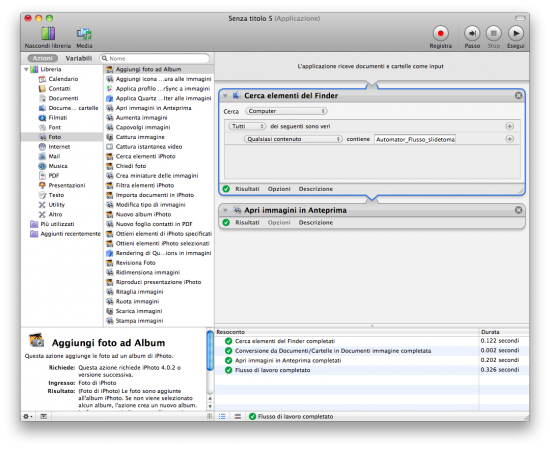Select the Chiedi foto action
Image resolution: width=550 pixels, height=449 pixels.
coord(131,166)
